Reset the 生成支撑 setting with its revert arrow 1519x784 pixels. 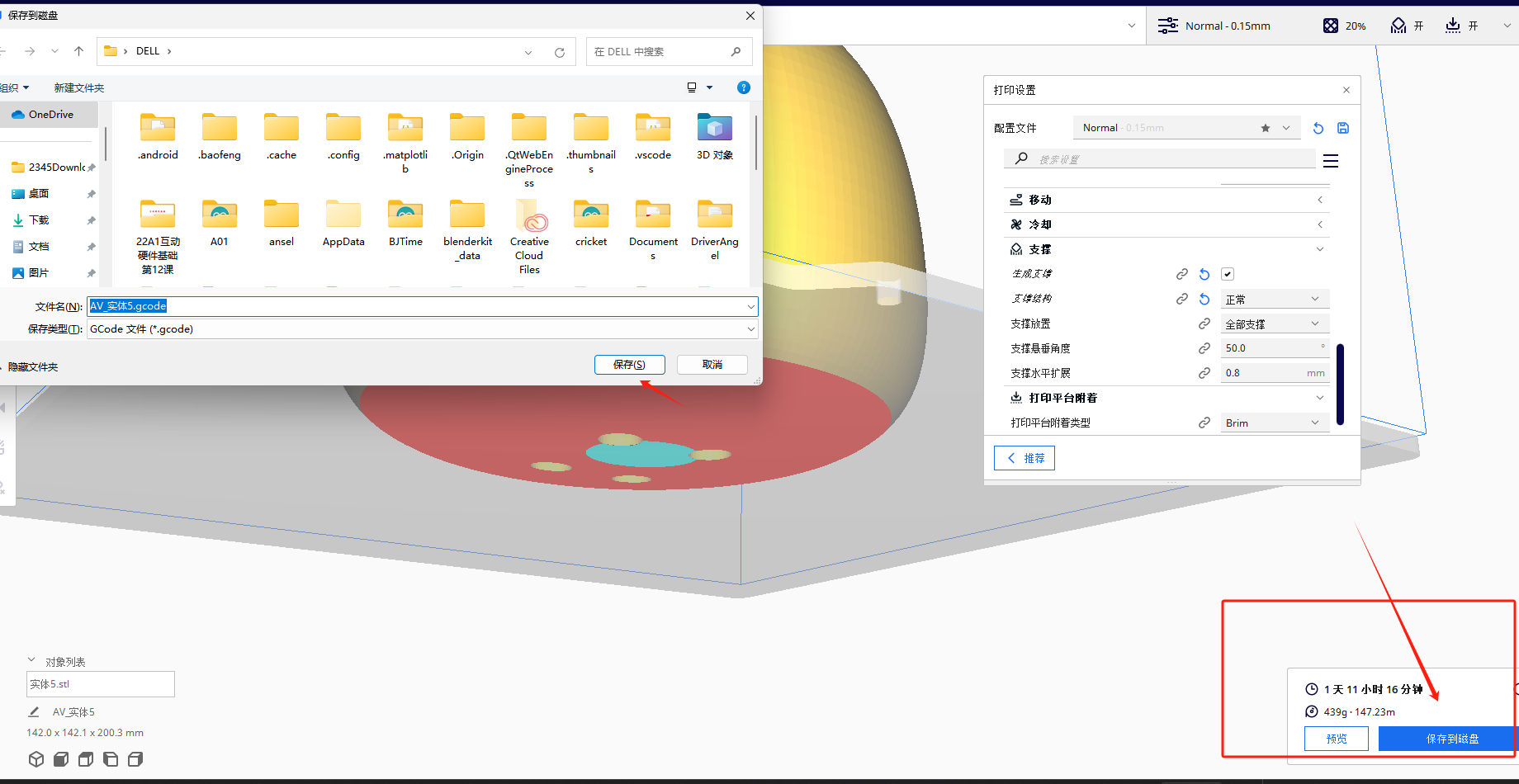point(1204,274)
